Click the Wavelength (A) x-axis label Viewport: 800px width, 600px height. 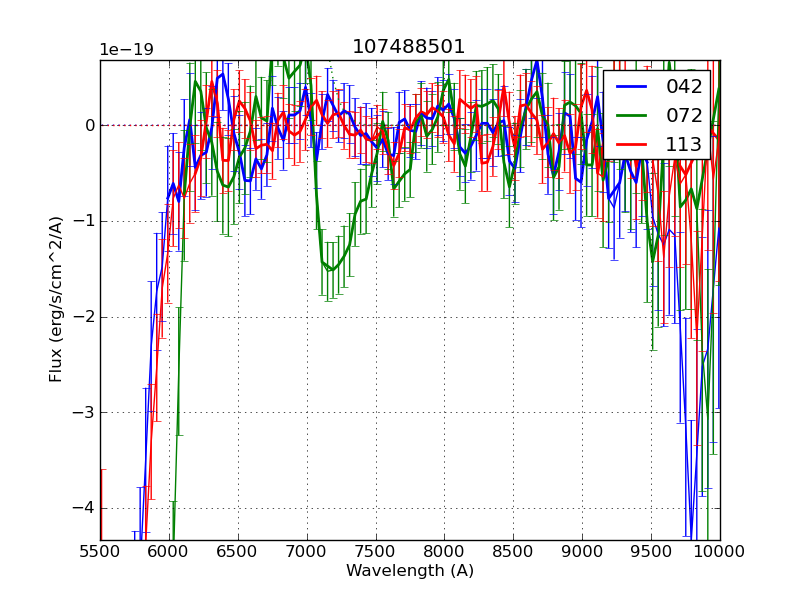pyautogui.click(x=410, y=571)
